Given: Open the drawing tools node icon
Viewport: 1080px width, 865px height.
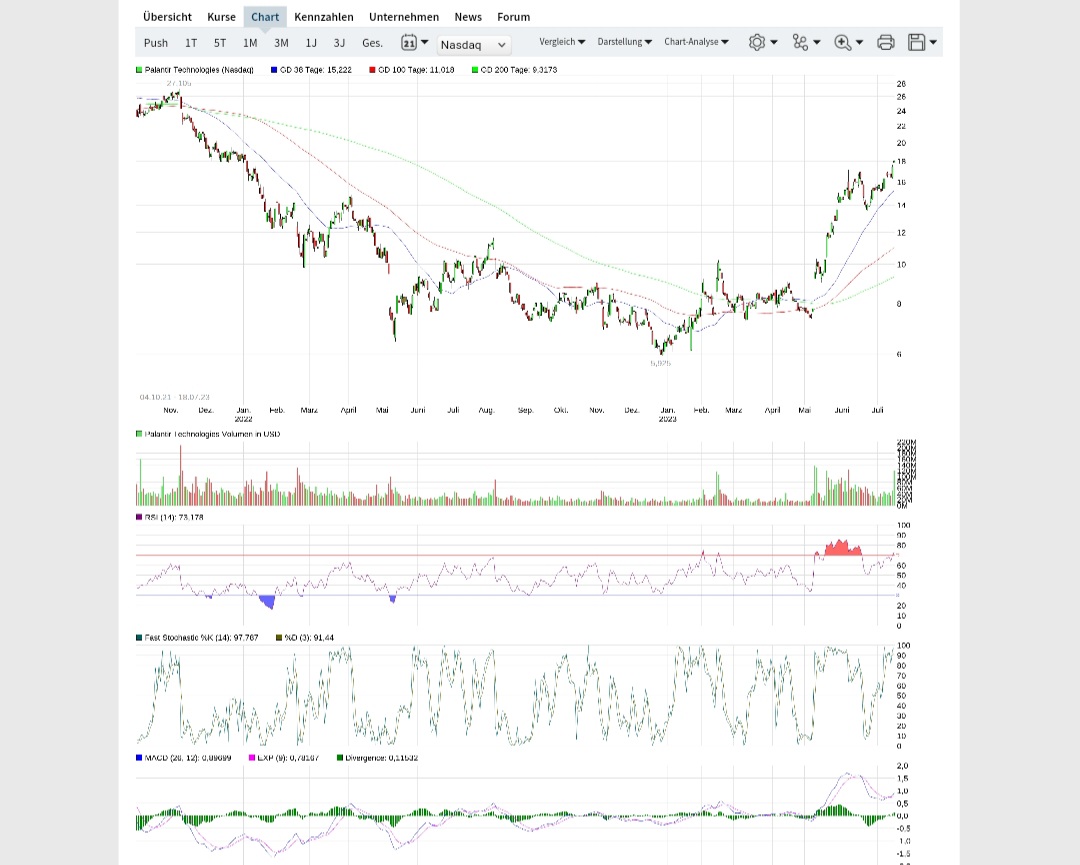Looking at the screenshot, I should [800, 43].
